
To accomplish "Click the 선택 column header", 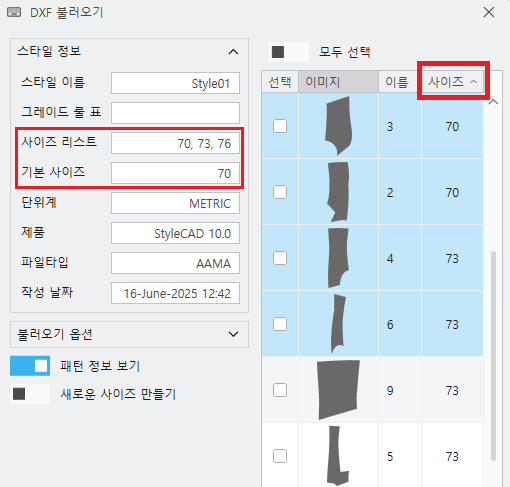I will 280,82.
